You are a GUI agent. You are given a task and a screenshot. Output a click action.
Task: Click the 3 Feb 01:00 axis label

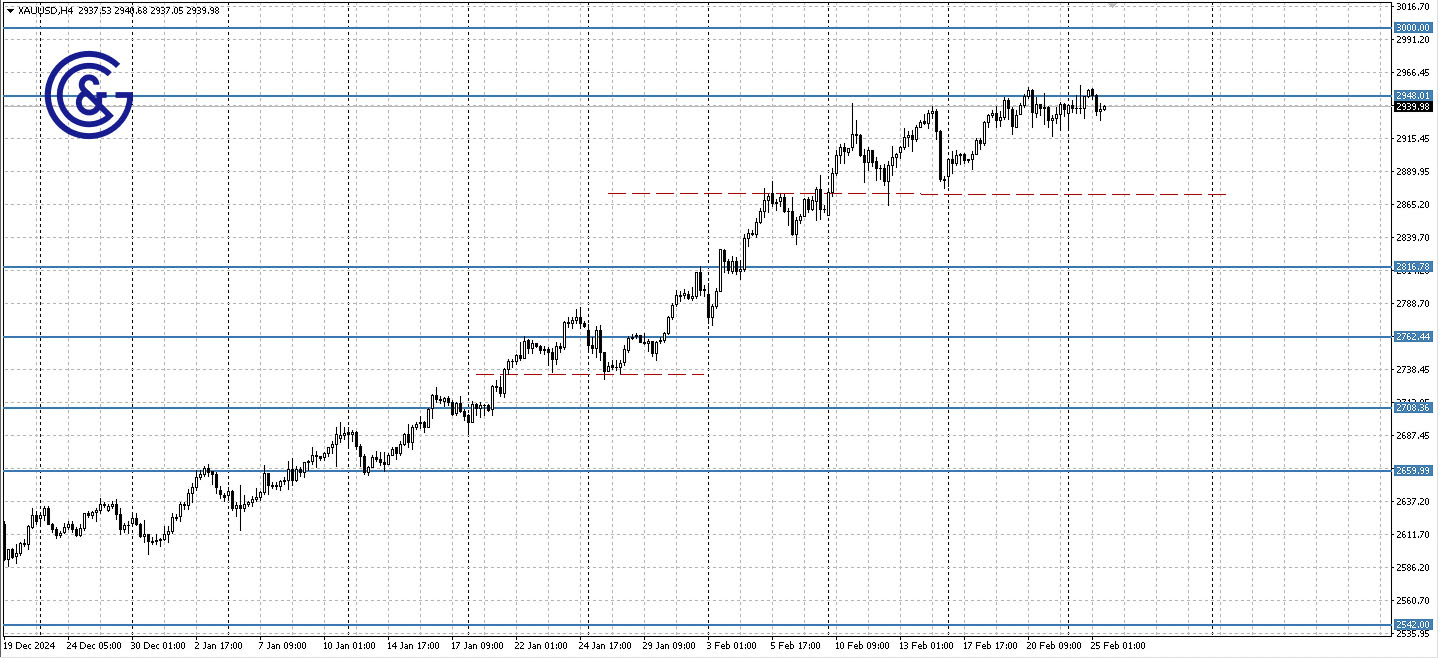[732, 646]
